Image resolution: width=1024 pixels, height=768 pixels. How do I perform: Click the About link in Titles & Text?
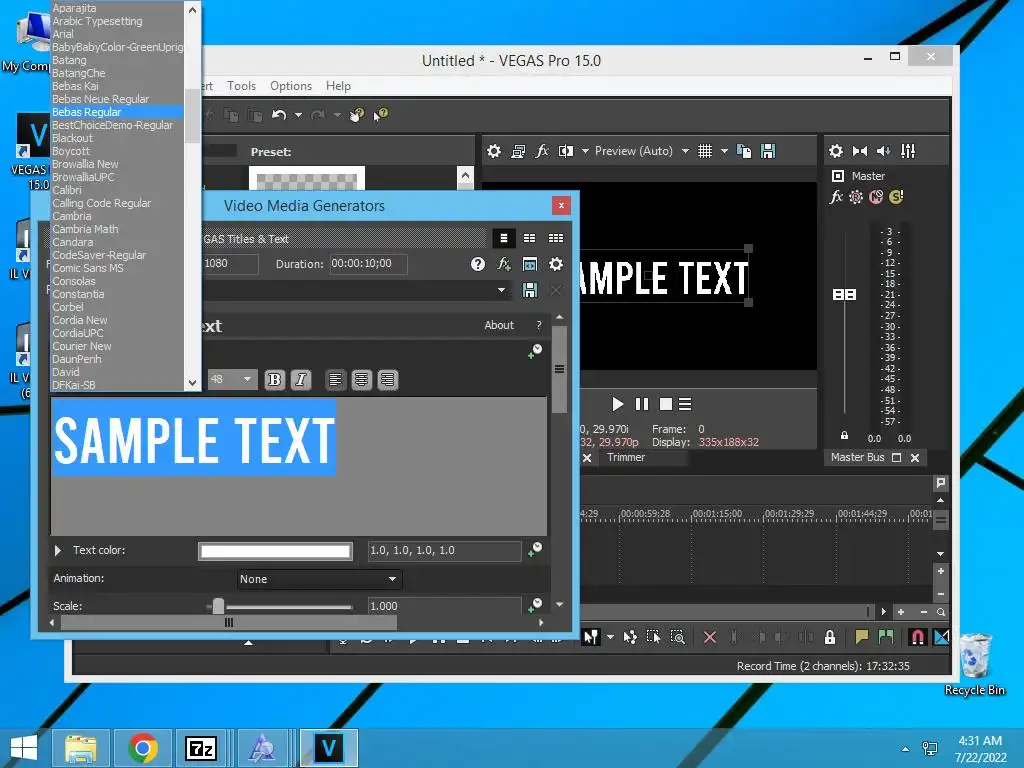[499, 325]
